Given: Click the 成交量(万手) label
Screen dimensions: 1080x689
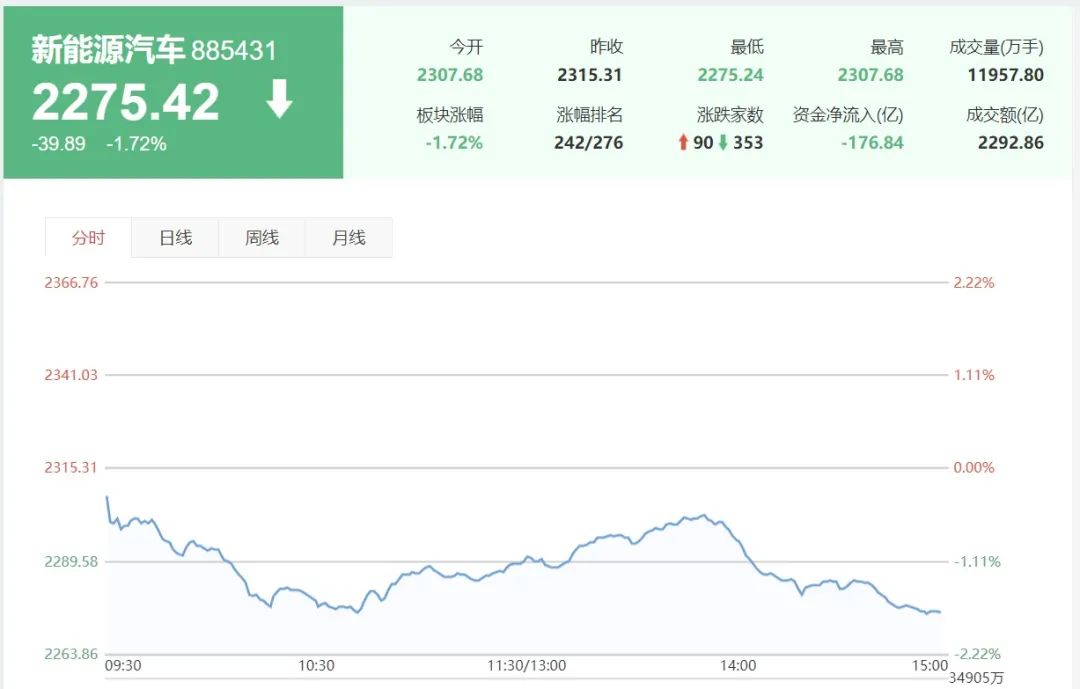Looking at the screenshot, I should click(x=996, y=47).
